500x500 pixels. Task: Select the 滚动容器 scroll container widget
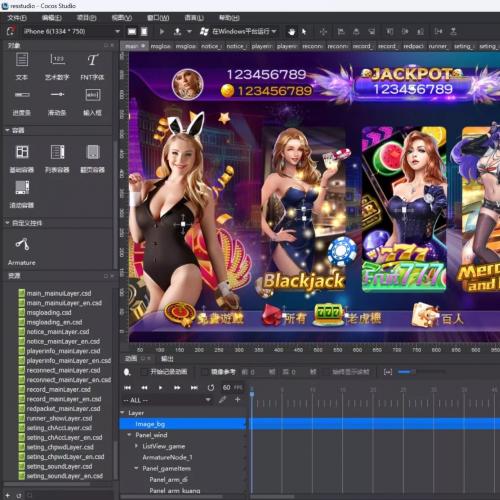point(22,187)
